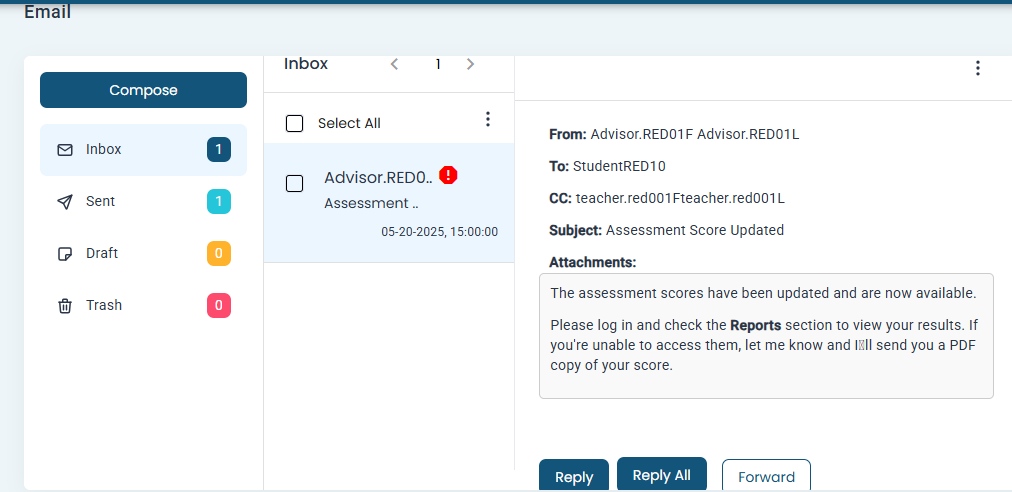Switch to the Draft folder
Screen dimensions: 1012x492
click(102, 254)
